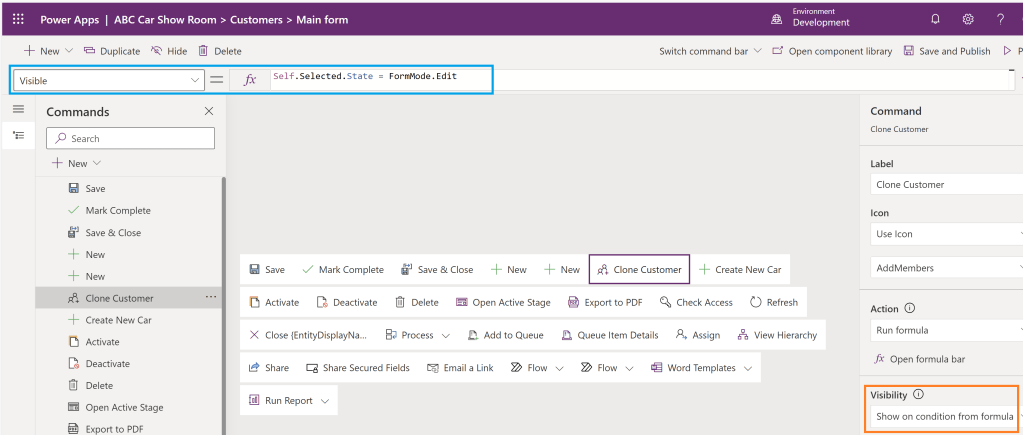Select Create New Car in Commands list

(x=118, y=320)
